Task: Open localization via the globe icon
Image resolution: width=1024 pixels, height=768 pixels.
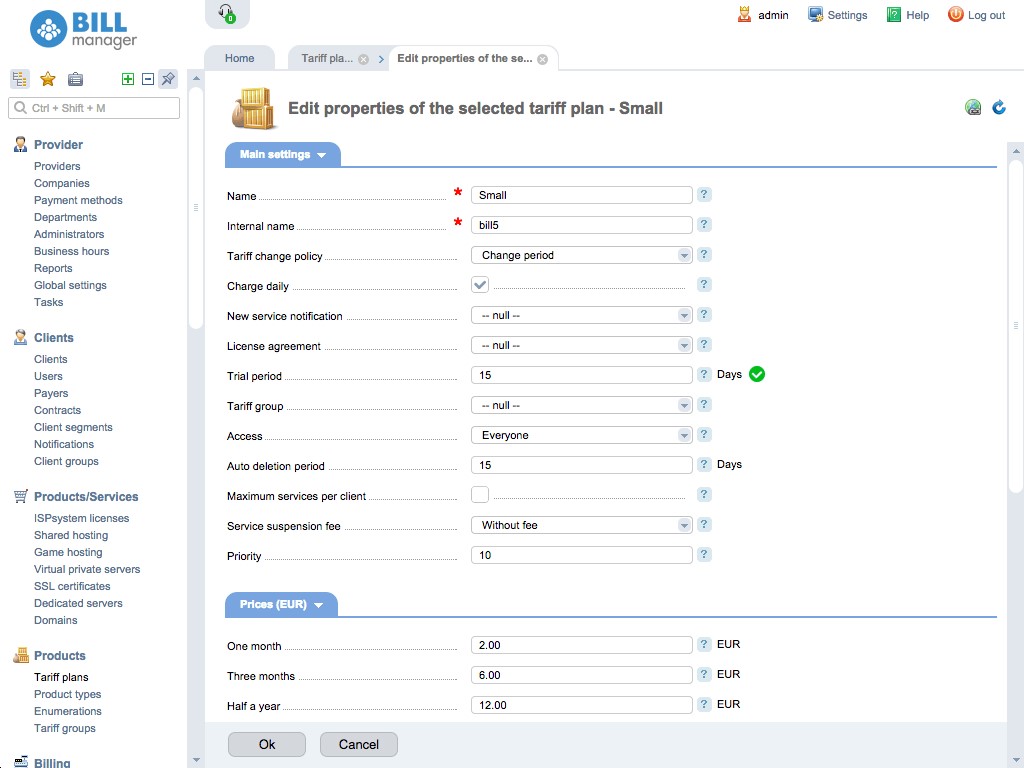Action: pos(973,106)
